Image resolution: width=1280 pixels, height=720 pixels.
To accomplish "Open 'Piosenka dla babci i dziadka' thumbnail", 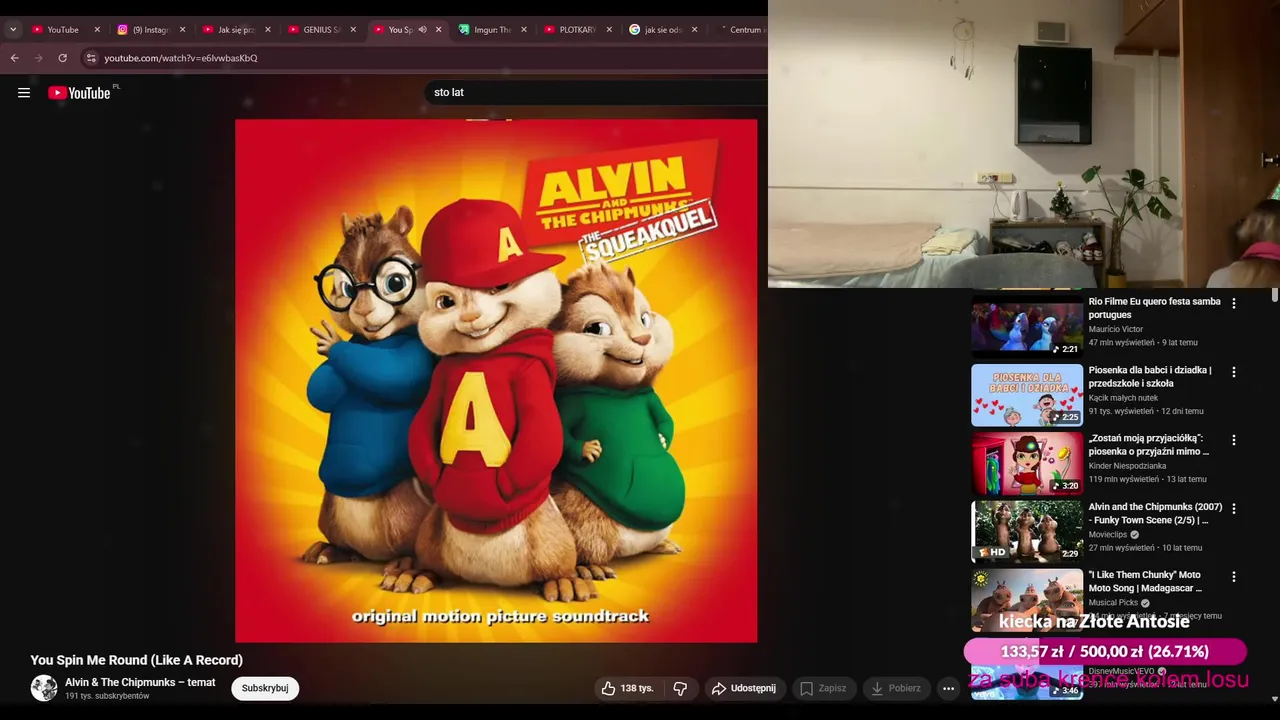I will 1027,395.
